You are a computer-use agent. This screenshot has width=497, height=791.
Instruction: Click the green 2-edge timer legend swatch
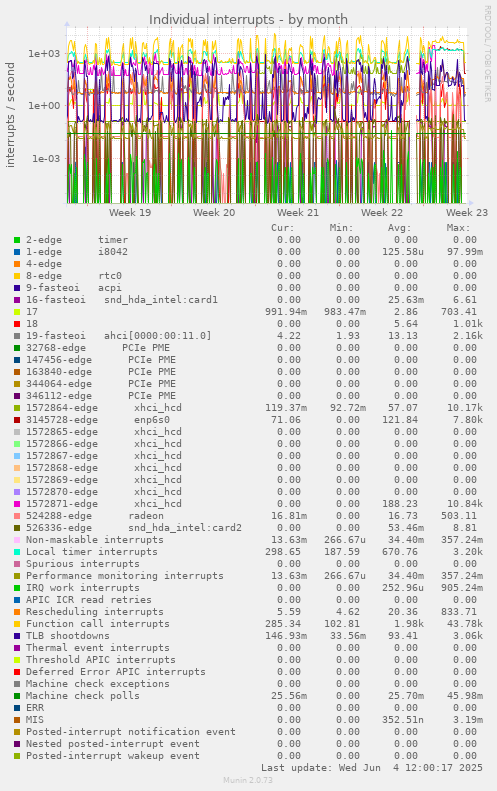(17, 240)
